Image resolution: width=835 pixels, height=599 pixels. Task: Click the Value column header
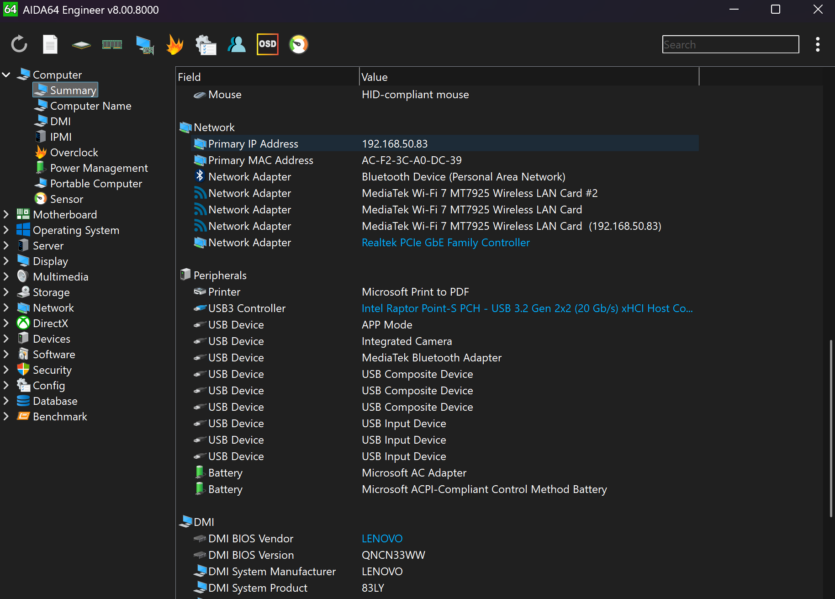point(529,77)
